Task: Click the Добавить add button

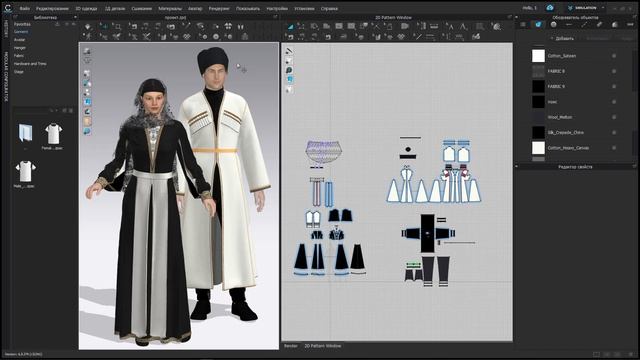Action: (563, 38)
